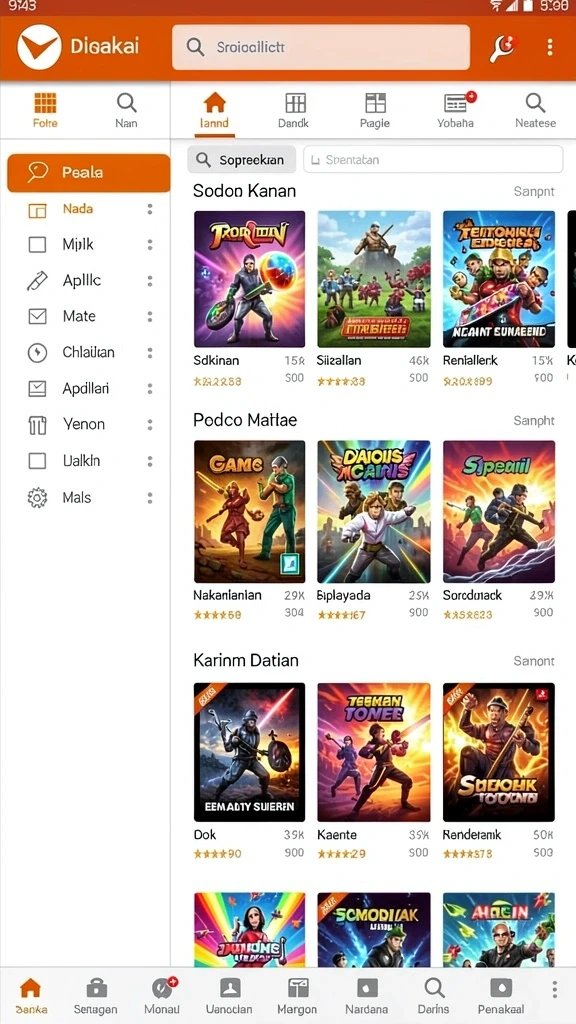This screenshot has width=576, height=1024.
Task: Open the three-dot overflow menu in header
Action: pyautogui.click(x=550, y=47)
